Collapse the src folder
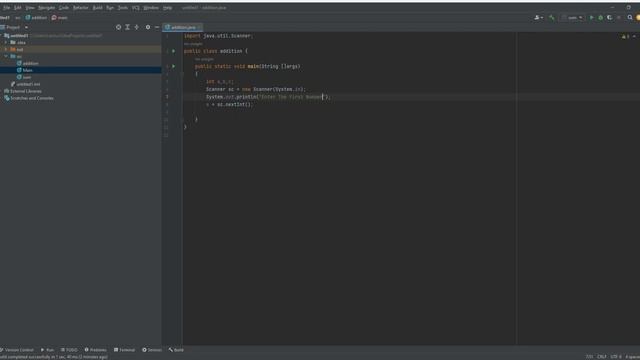640x360 pixels. point(6,56)
